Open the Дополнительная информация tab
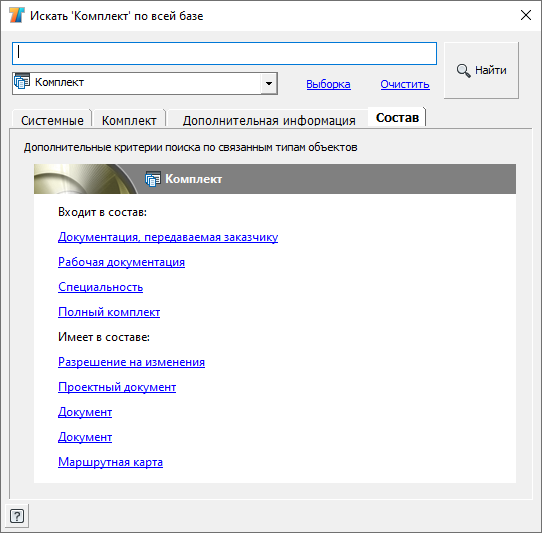 pos(269,121)
